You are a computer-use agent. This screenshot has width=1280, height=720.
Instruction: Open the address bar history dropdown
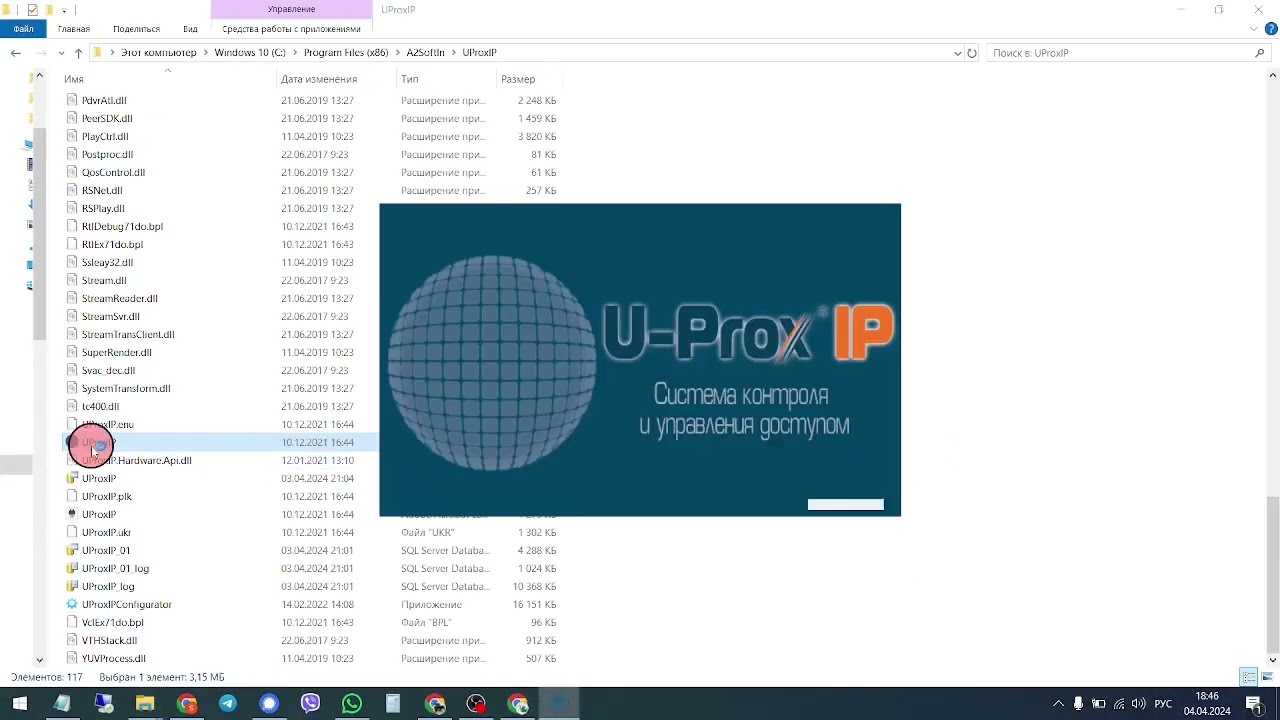958,53
